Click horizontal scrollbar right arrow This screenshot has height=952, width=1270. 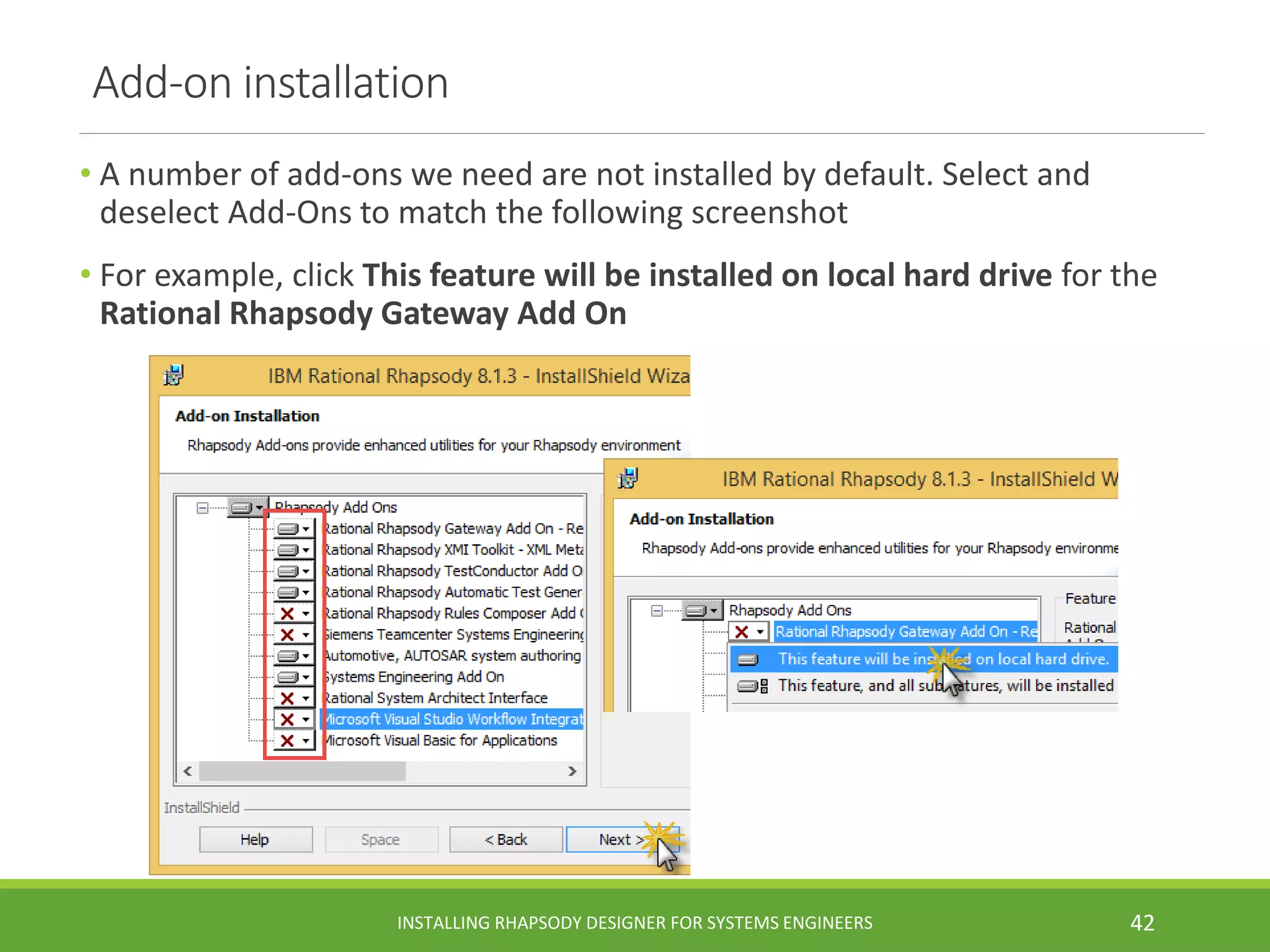(572, 771)
